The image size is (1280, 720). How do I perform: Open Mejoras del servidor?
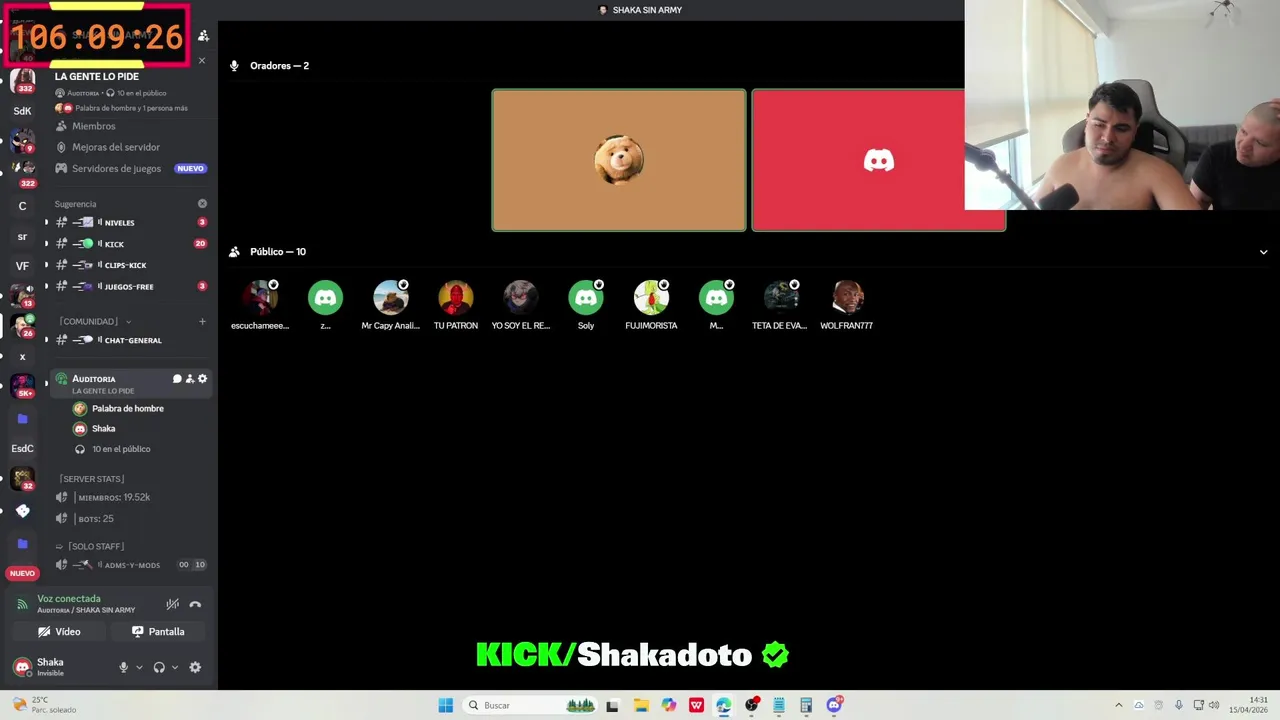point(130,147)
